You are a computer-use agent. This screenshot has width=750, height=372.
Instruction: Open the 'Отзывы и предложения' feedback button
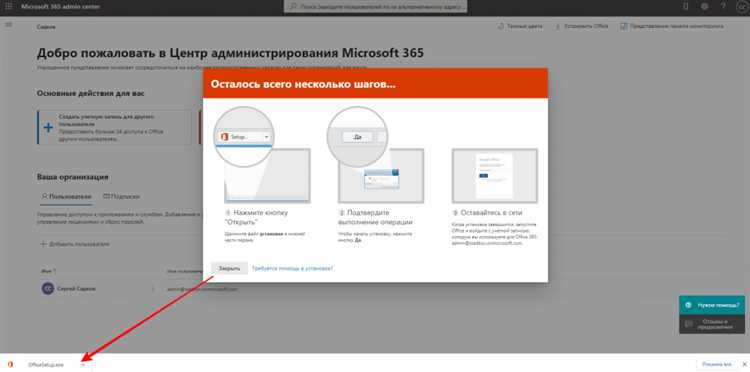click(712, 324)
